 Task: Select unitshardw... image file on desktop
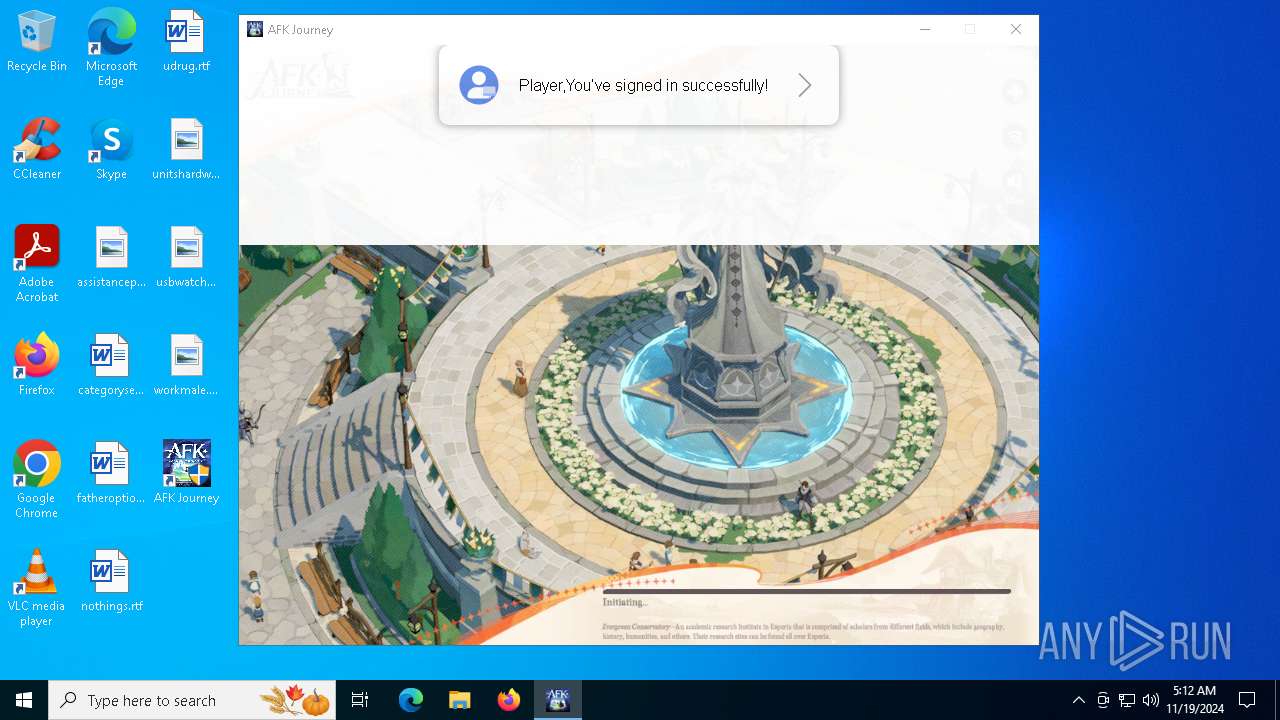click(x=186, y=150)
